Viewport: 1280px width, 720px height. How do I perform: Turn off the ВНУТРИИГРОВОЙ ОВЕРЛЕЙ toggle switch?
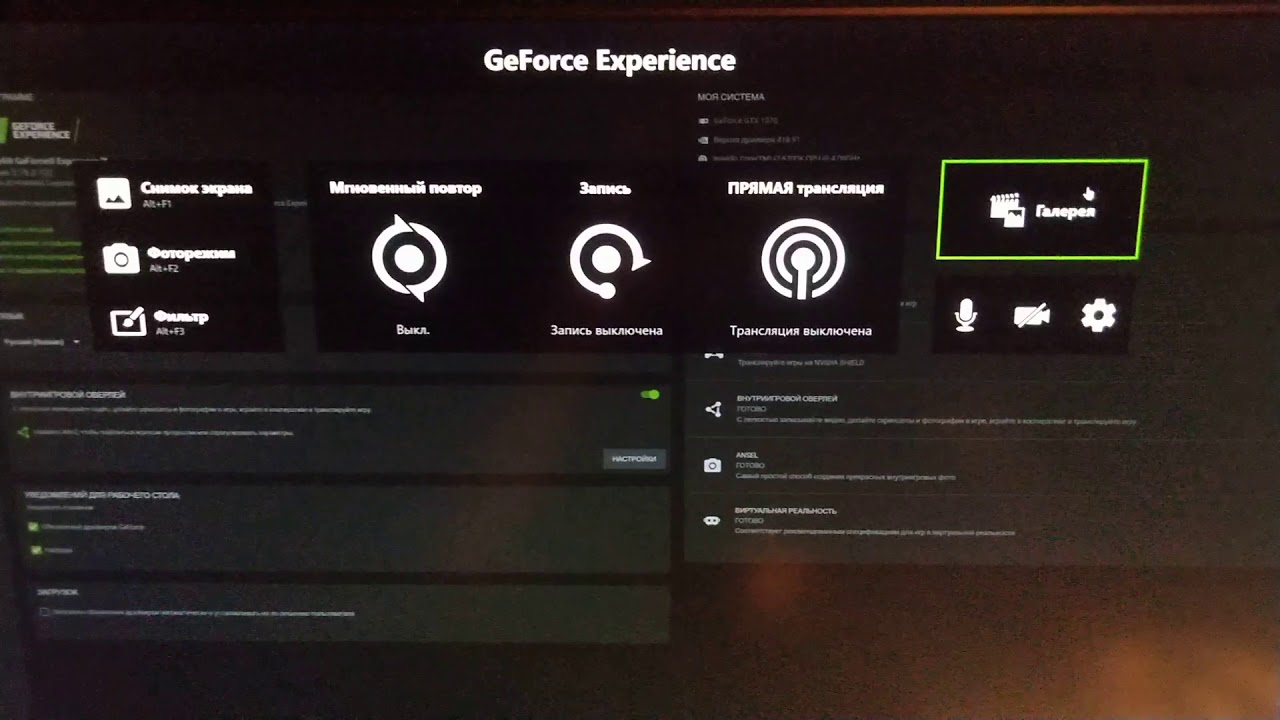[x=650, y=395]
